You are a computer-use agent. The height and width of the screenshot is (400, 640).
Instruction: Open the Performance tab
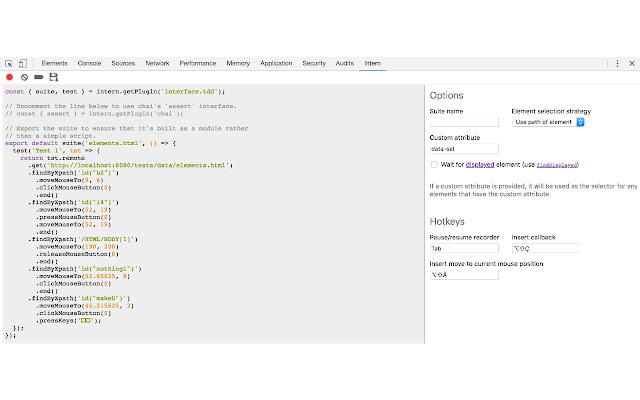[x=198, y=63]
